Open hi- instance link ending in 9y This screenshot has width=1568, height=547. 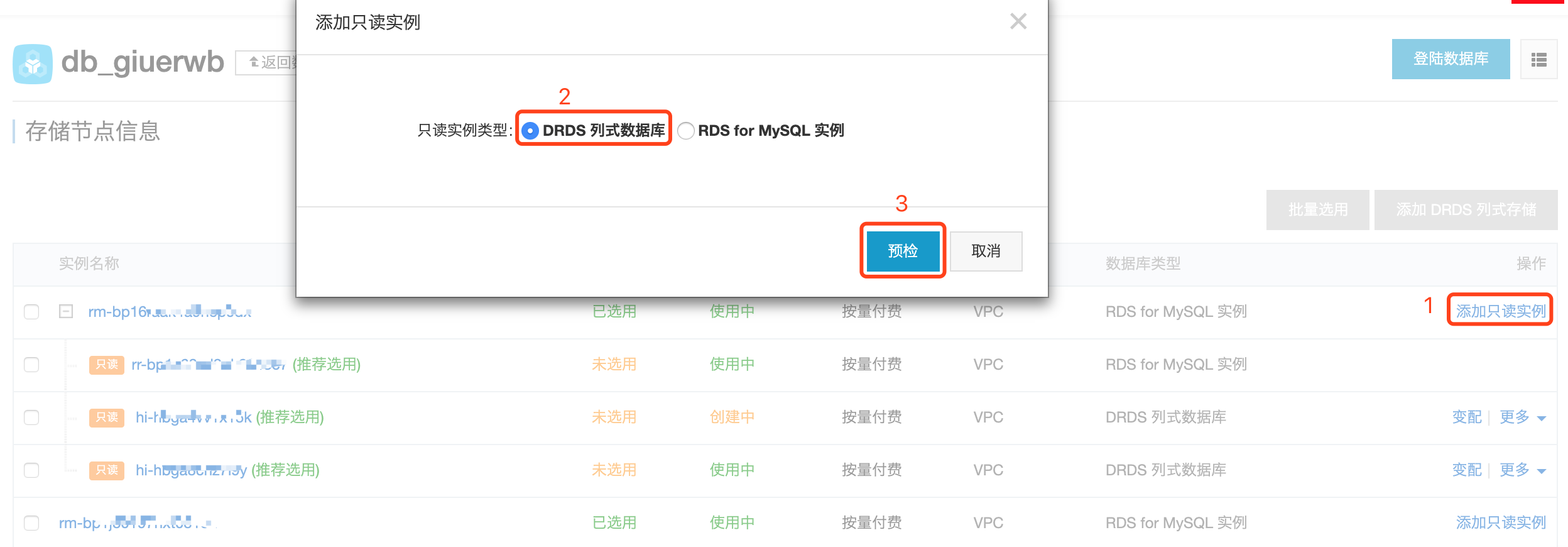(x=191, y=470)
